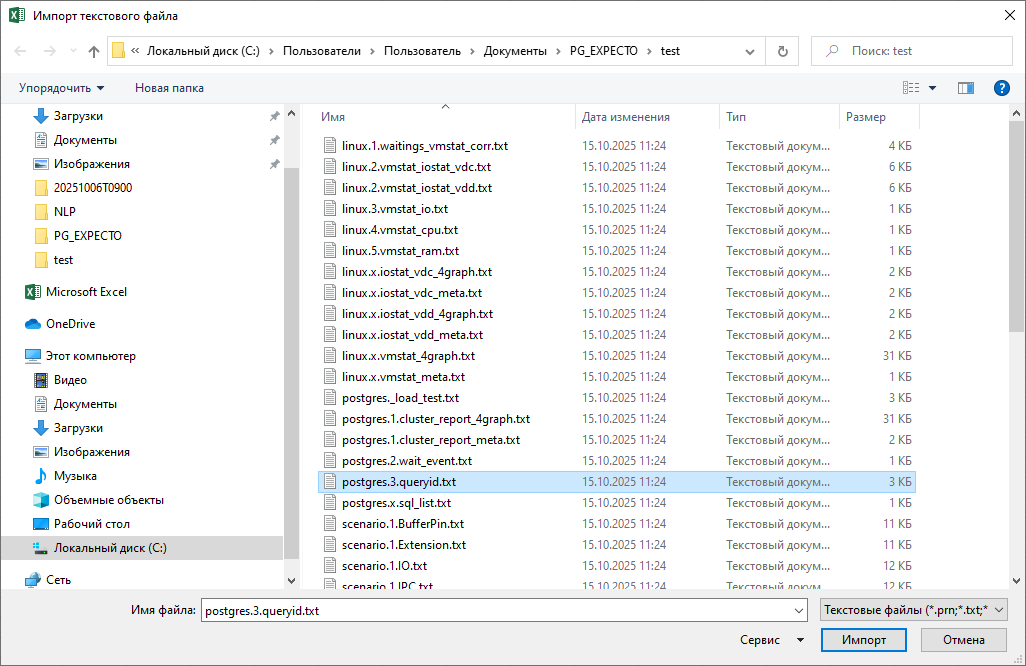Select file linux.2.vmstat_iostat_vdc.txt

pyautogui.click(x=416, y=167)
